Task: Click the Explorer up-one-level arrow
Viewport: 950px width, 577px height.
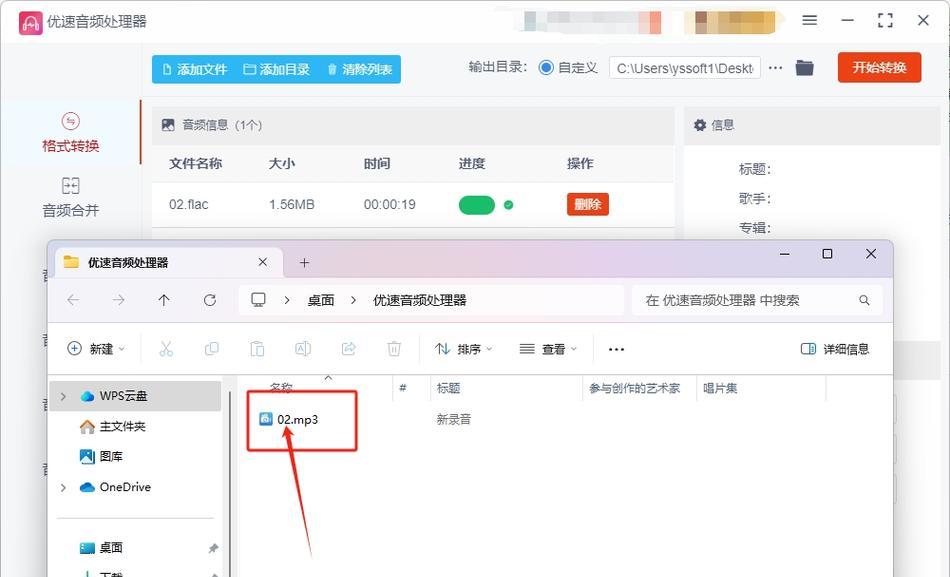Action: [x=164, y=300]
